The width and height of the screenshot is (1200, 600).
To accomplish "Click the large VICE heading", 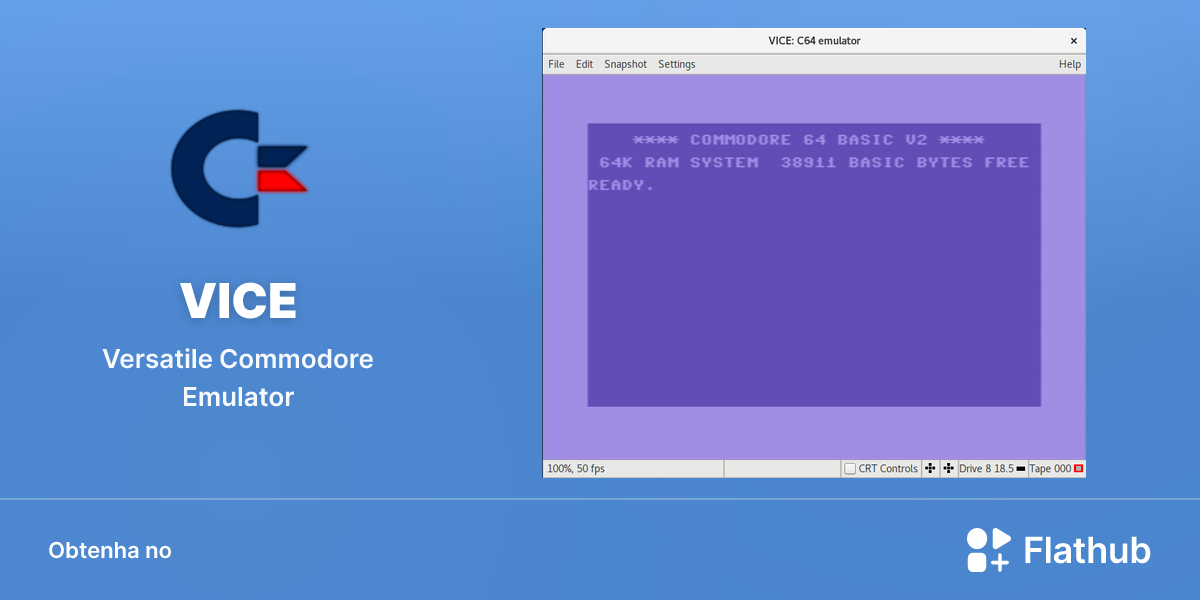I will coord(238,300).
